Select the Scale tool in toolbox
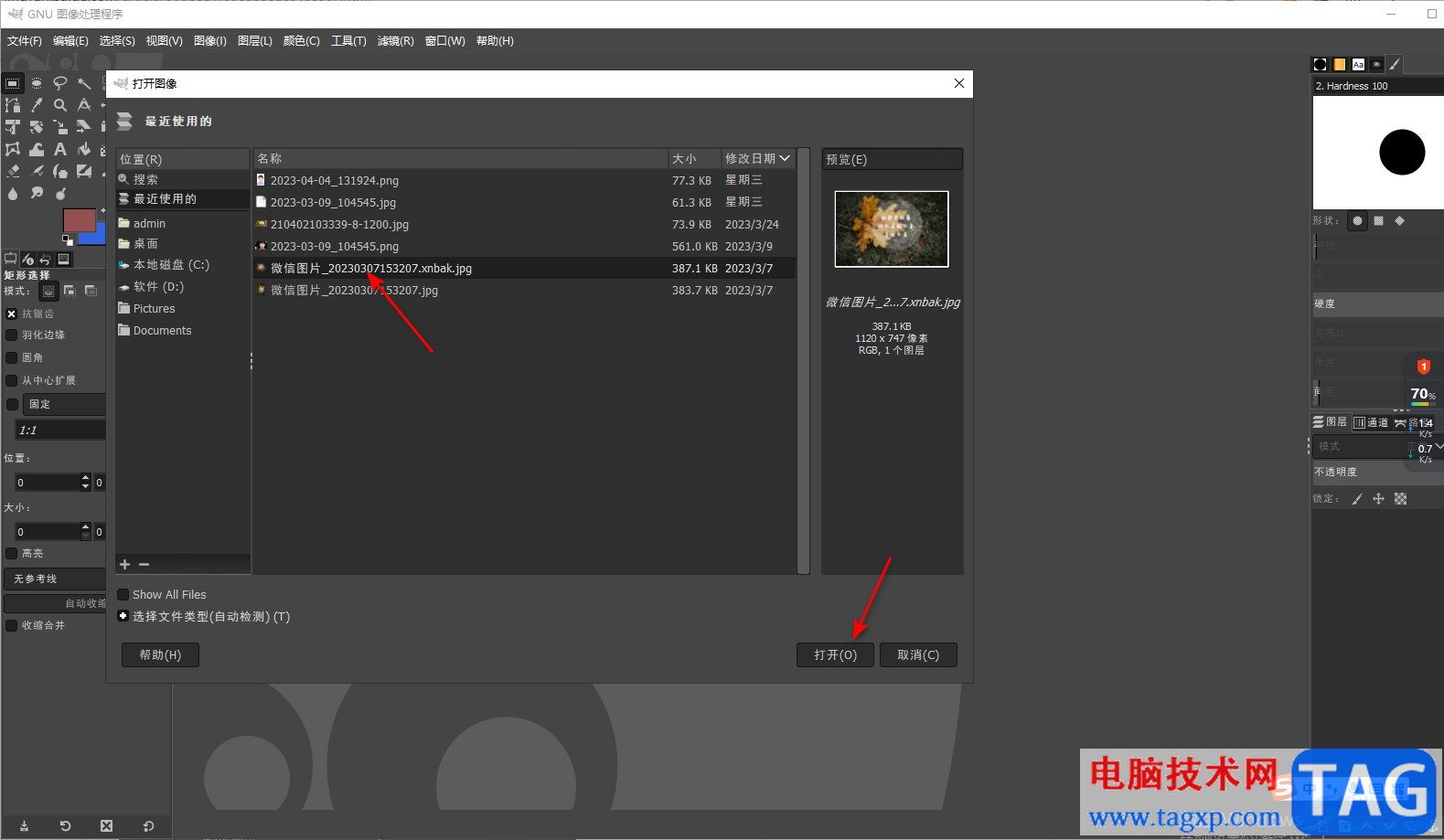This screenshot has width=1444, height=840. 60,127
